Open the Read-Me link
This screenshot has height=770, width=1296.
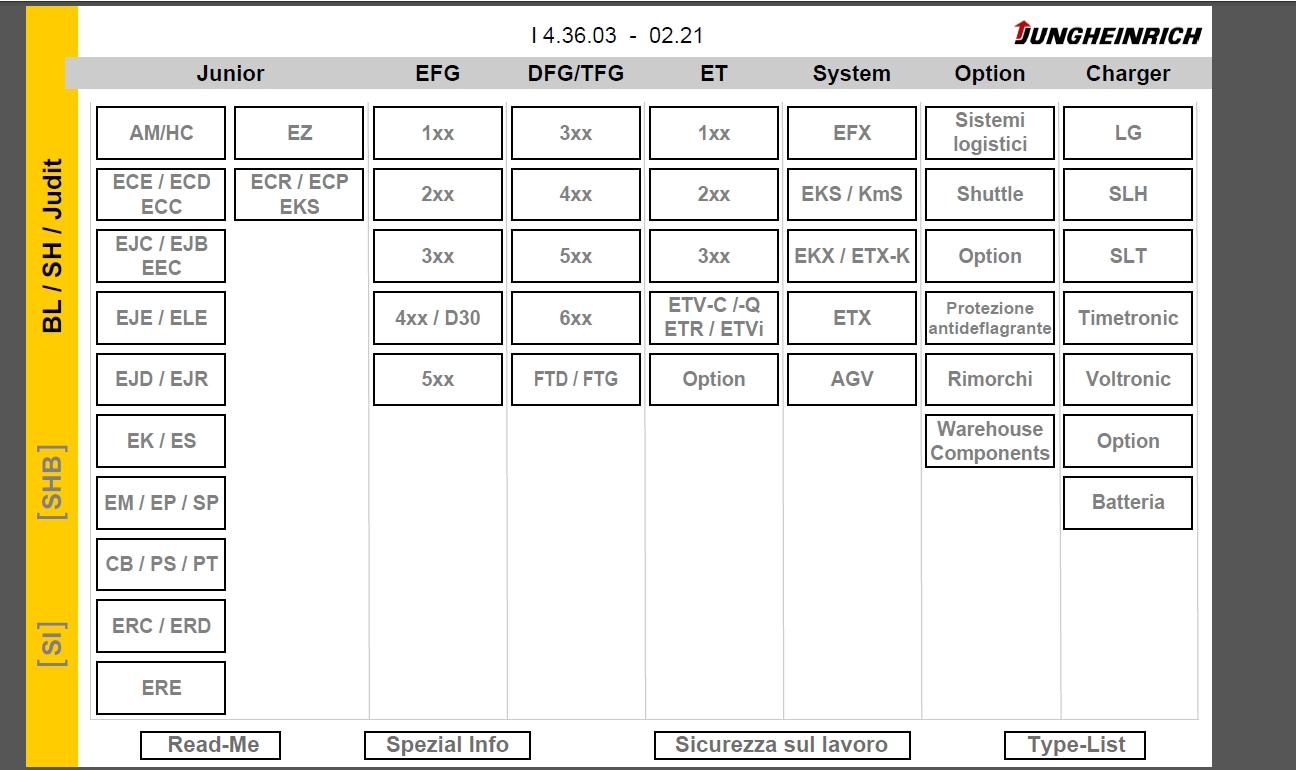(210, 745)
